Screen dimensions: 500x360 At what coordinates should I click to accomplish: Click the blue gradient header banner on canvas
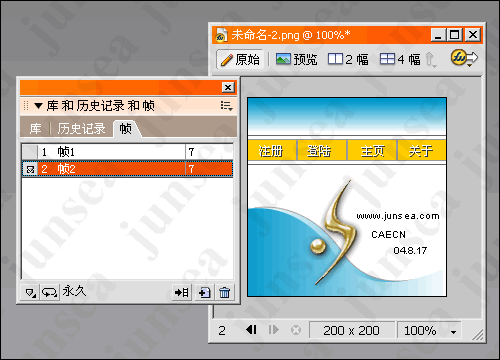tap(347, 117)
